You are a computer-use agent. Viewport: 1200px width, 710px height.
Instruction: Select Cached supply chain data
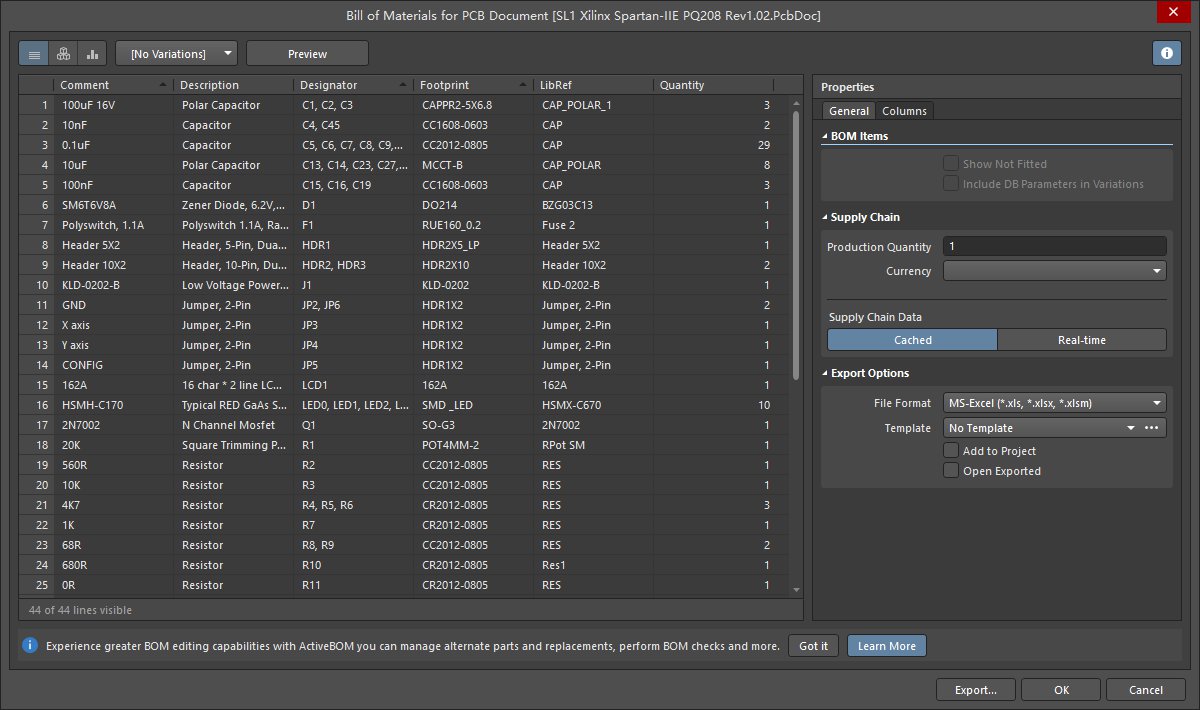click(912, 340)
